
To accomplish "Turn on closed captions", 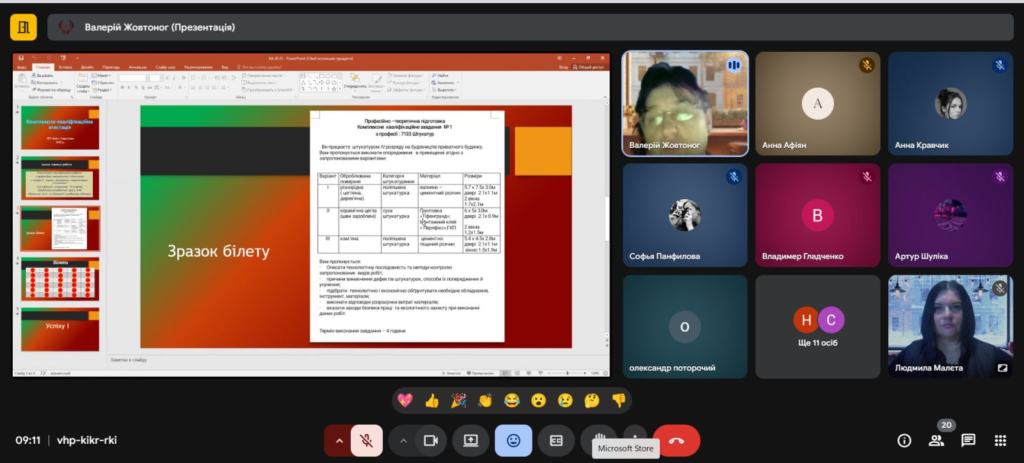I will [556, 440].
